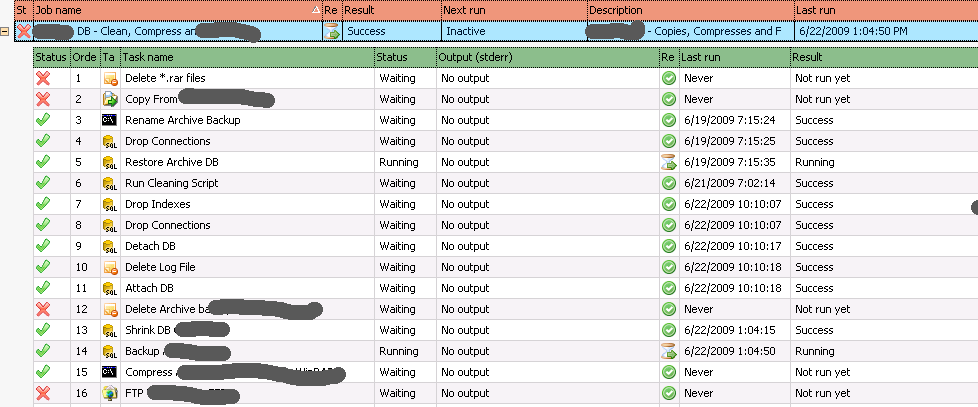Toggle the red X status of task 1
Image resolution: width=978 pixels, height=407 pixels.
43,78
